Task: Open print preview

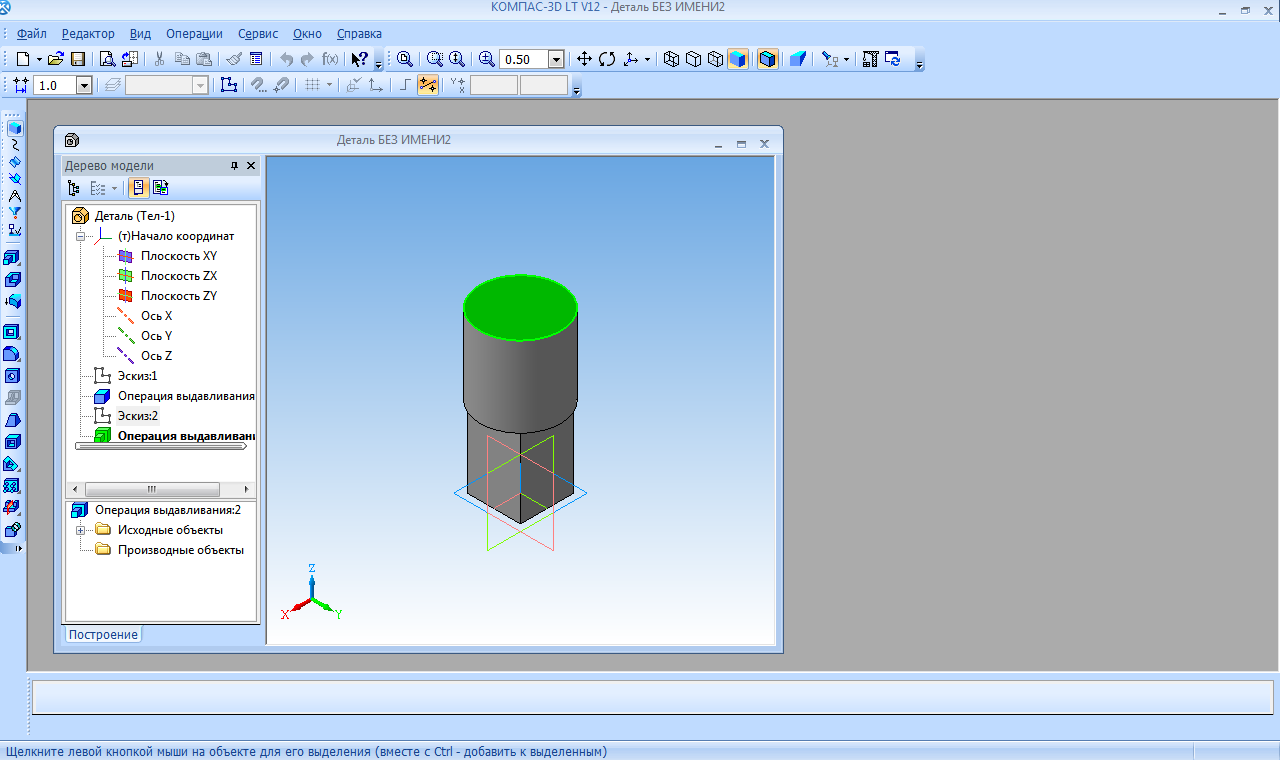Action: coord(107,59)
